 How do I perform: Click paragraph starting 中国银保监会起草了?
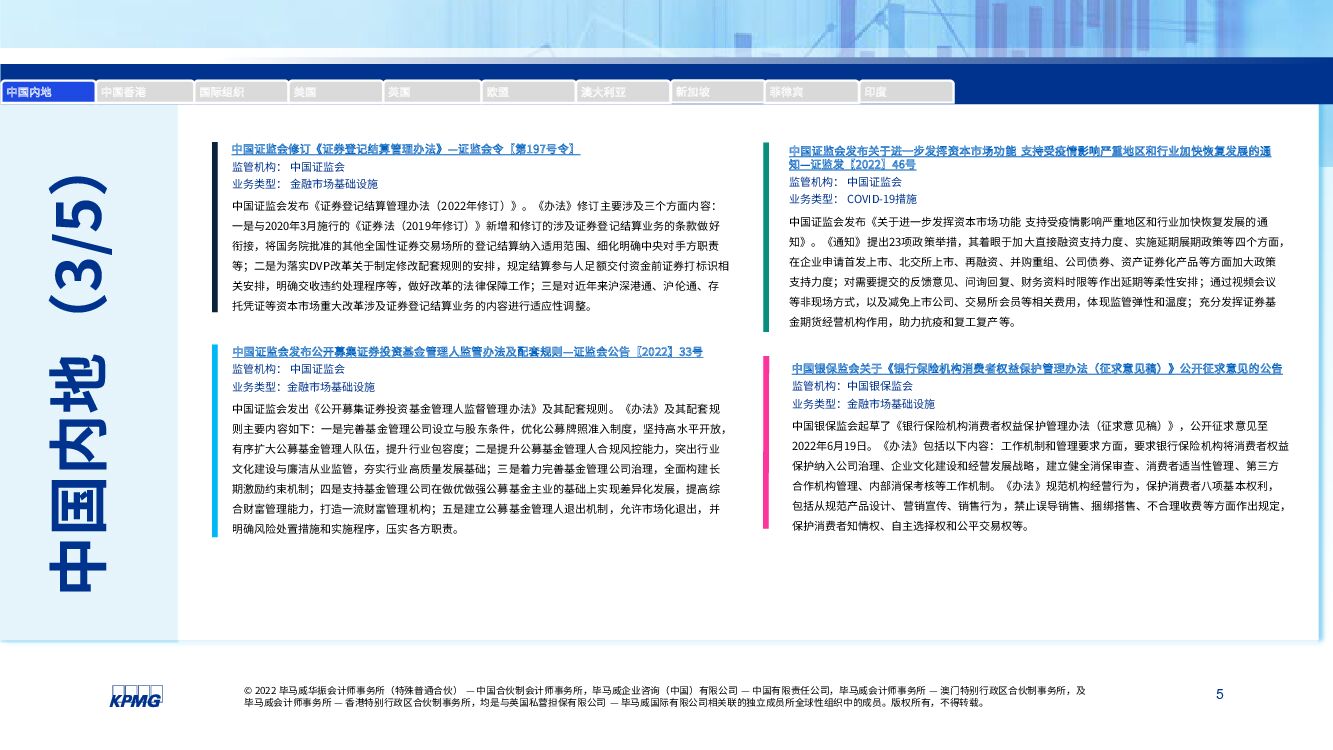1041,474
